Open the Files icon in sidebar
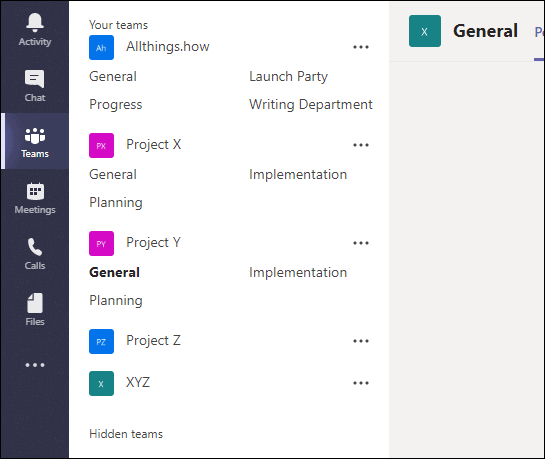Viewport: 545px width, 459px height. [35, 303]
